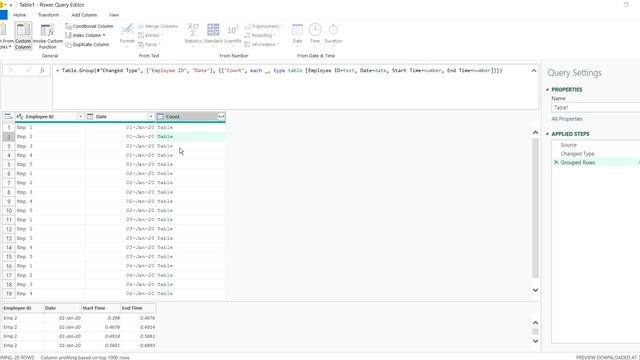Click the table corner menu icon
The width and height of the screenshot is (640, 360).
9,117
